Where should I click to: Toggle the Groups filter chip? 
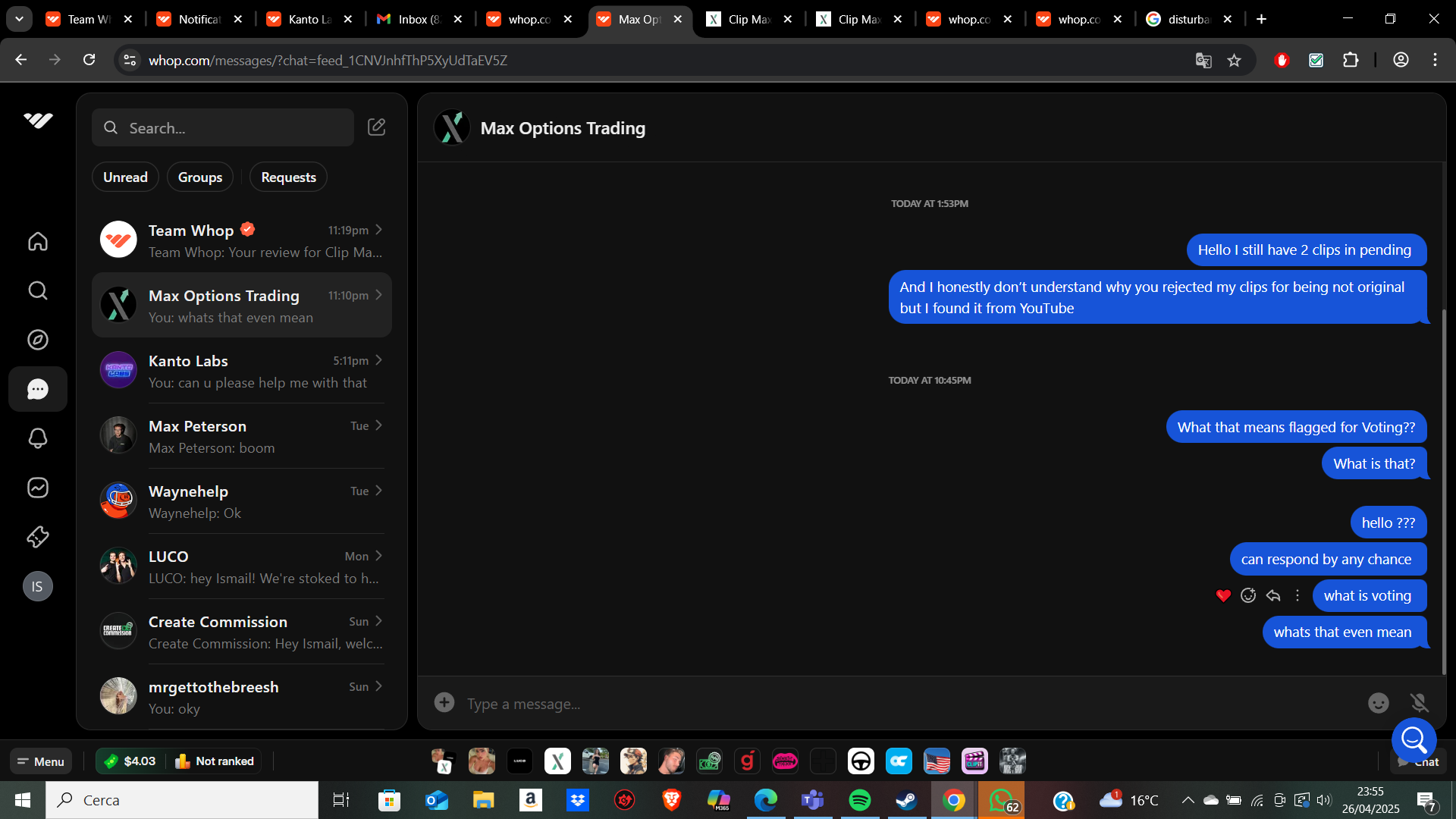click(200, 177)
